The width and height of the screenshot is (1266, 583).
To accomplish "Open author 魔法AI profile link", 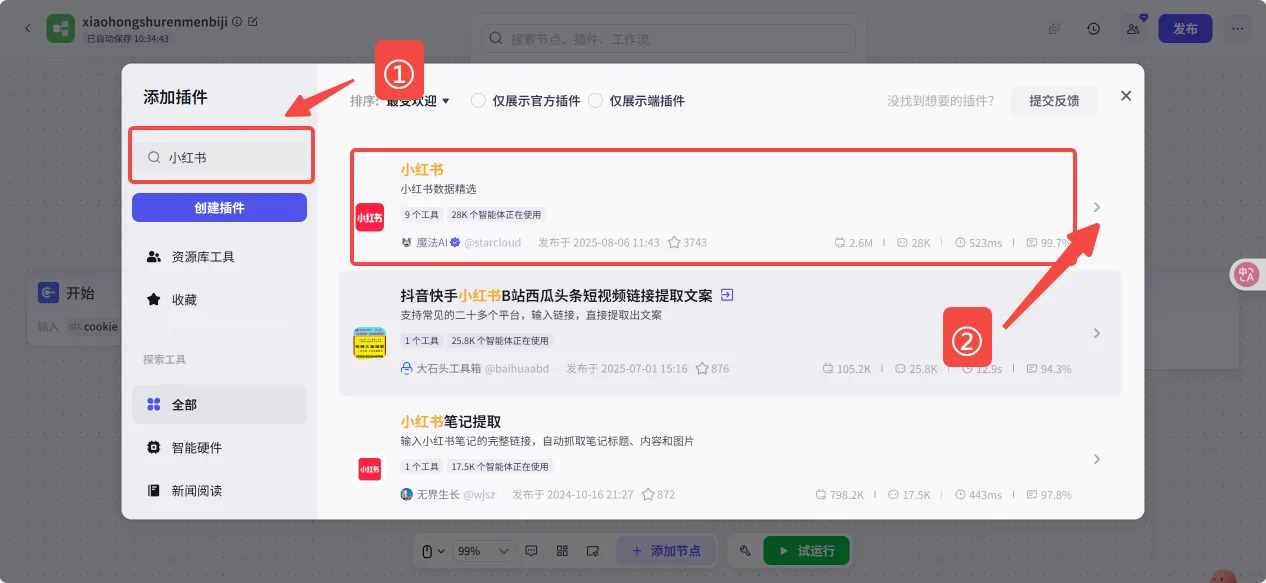I will click(432, 243).
